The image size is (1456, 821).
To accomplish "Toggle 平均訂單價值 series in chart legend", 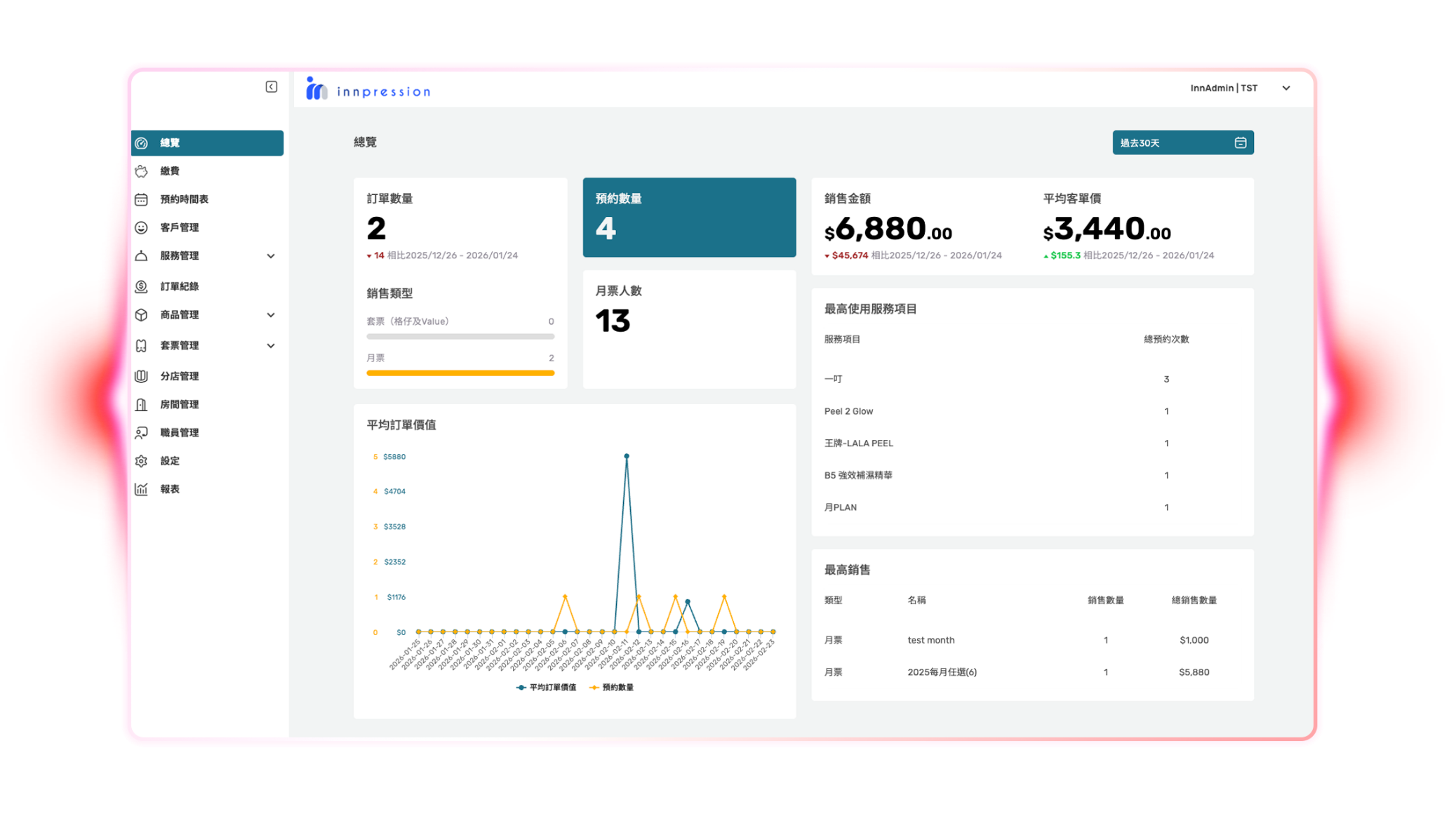I will point(547,687).
